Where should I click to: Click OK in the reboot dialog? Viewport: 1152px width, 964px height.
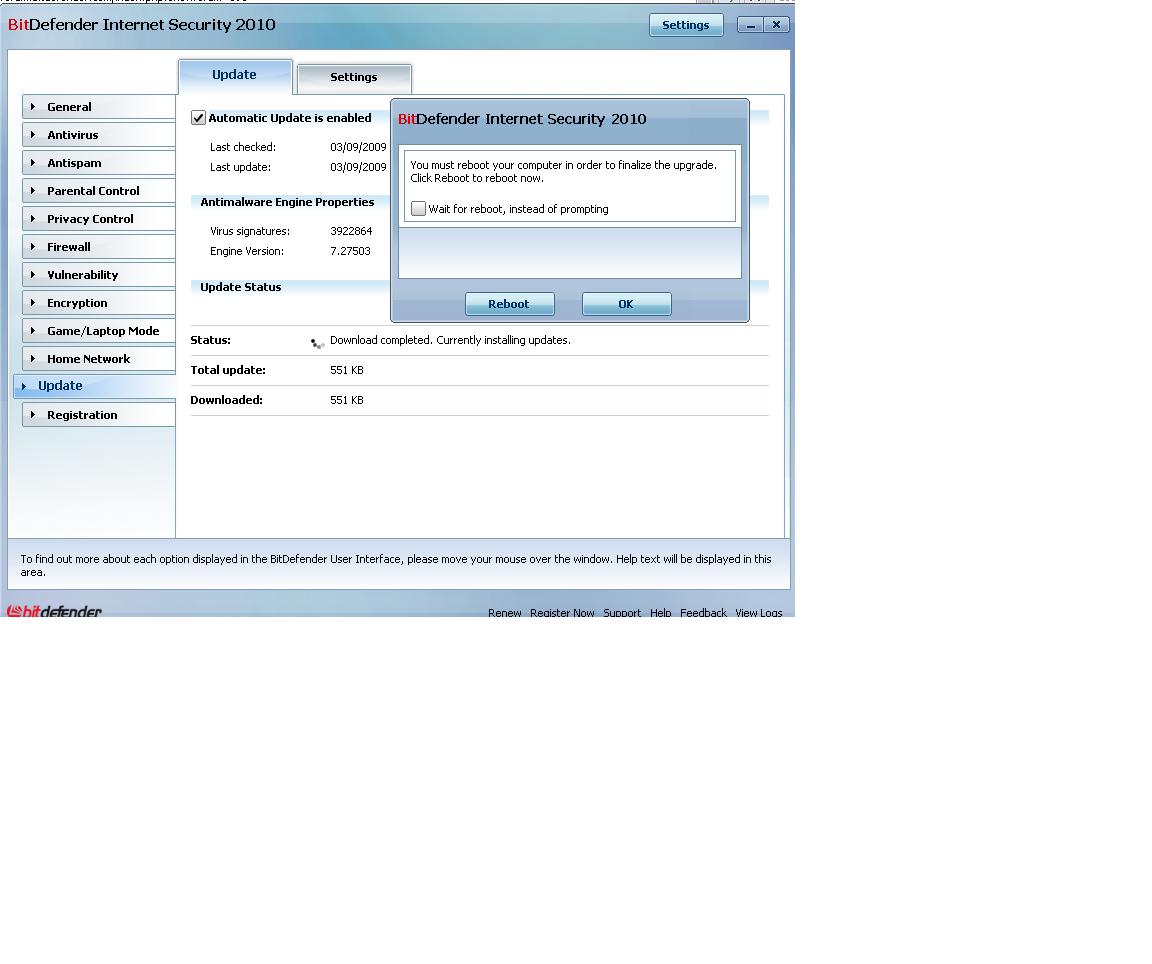626,303
